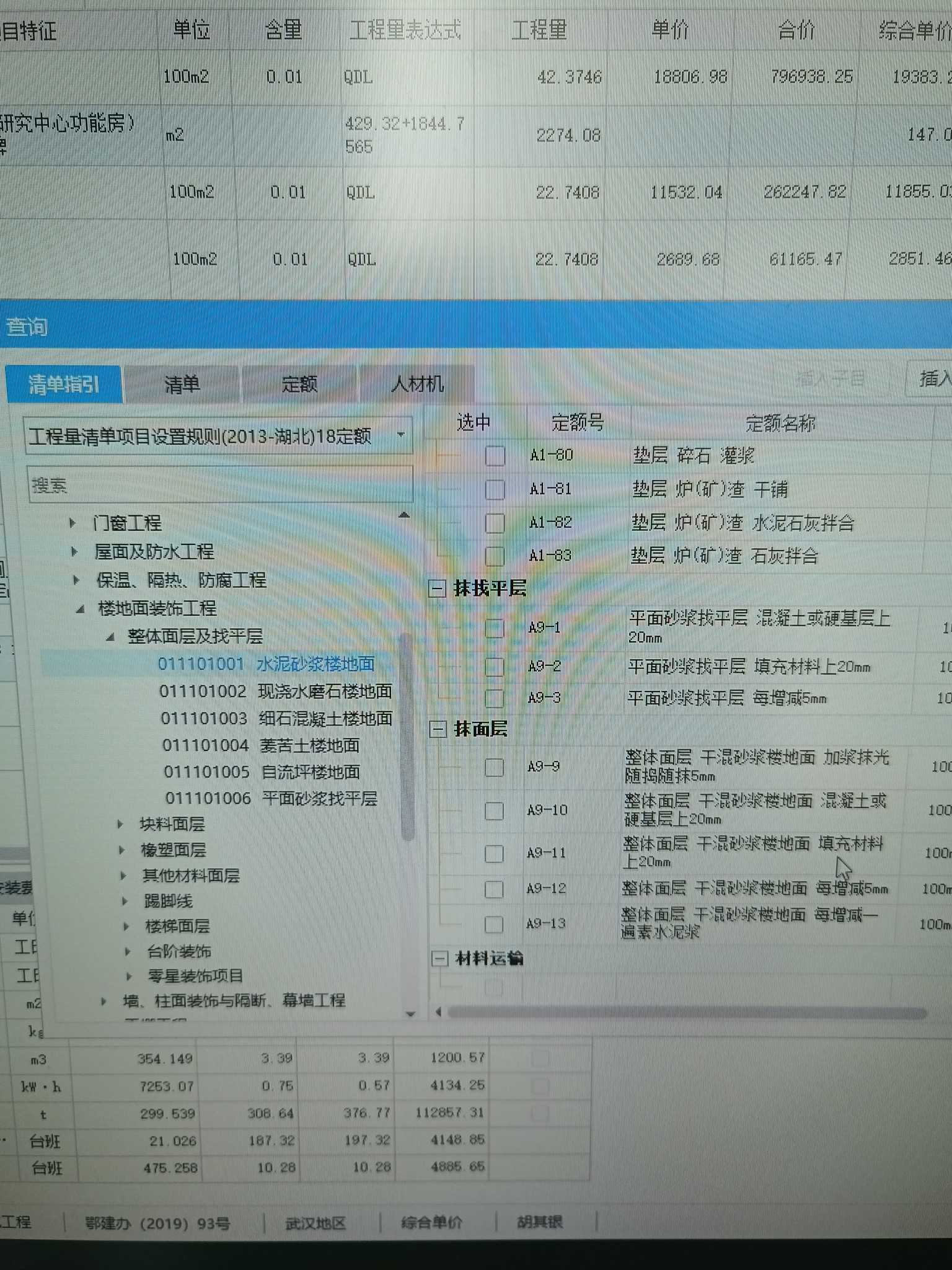This screenshot has height=1270, width=952.
Task: Select 011101002 现浇水磨石楼地面
Action: (276, 691)
